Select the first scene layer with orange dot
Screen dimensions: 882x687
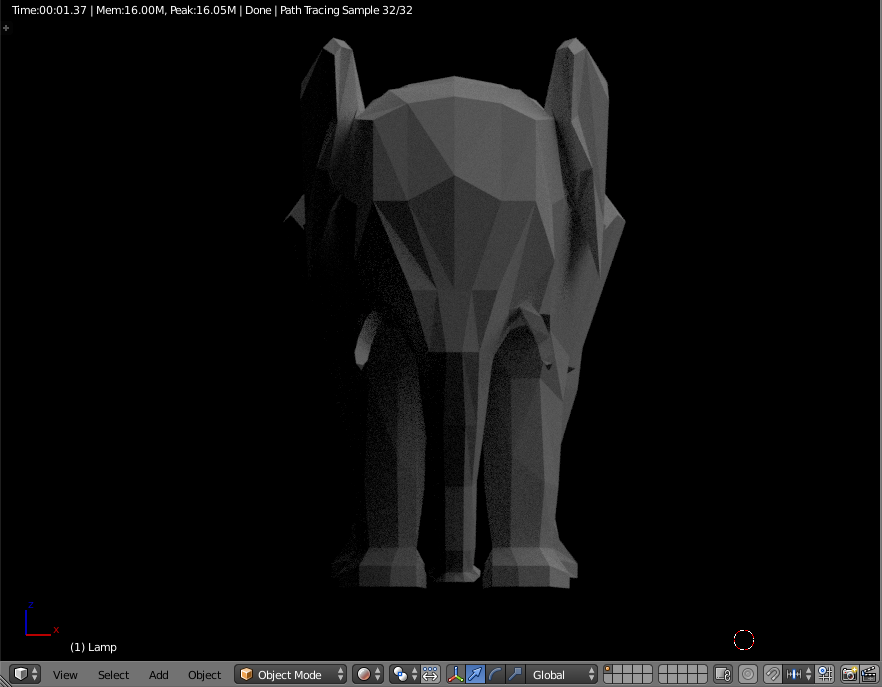coord(609,670)
